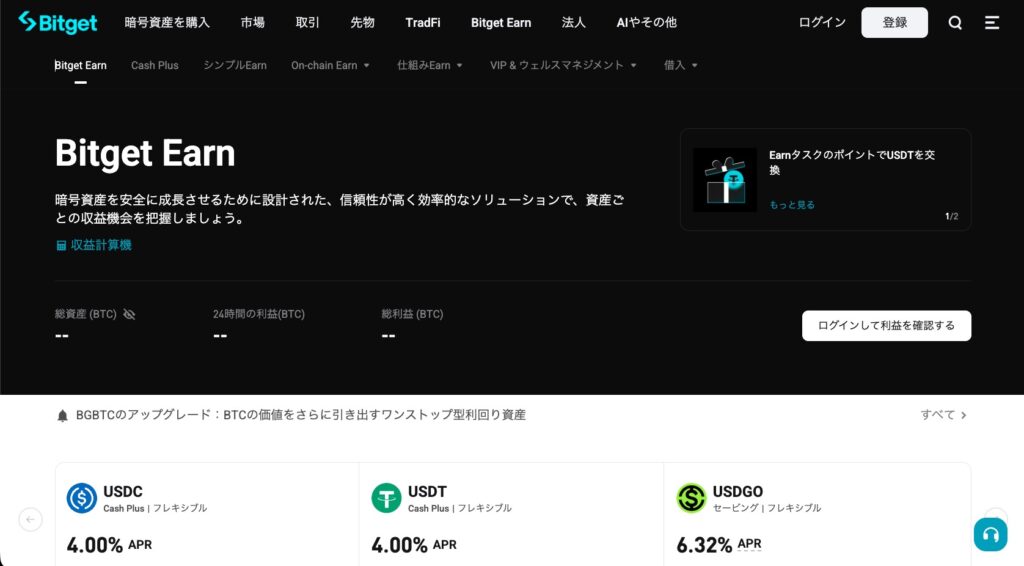Screen dimensions: 1024x566
Task: Click the Bitget logo
Action: (x=57, y=22)
